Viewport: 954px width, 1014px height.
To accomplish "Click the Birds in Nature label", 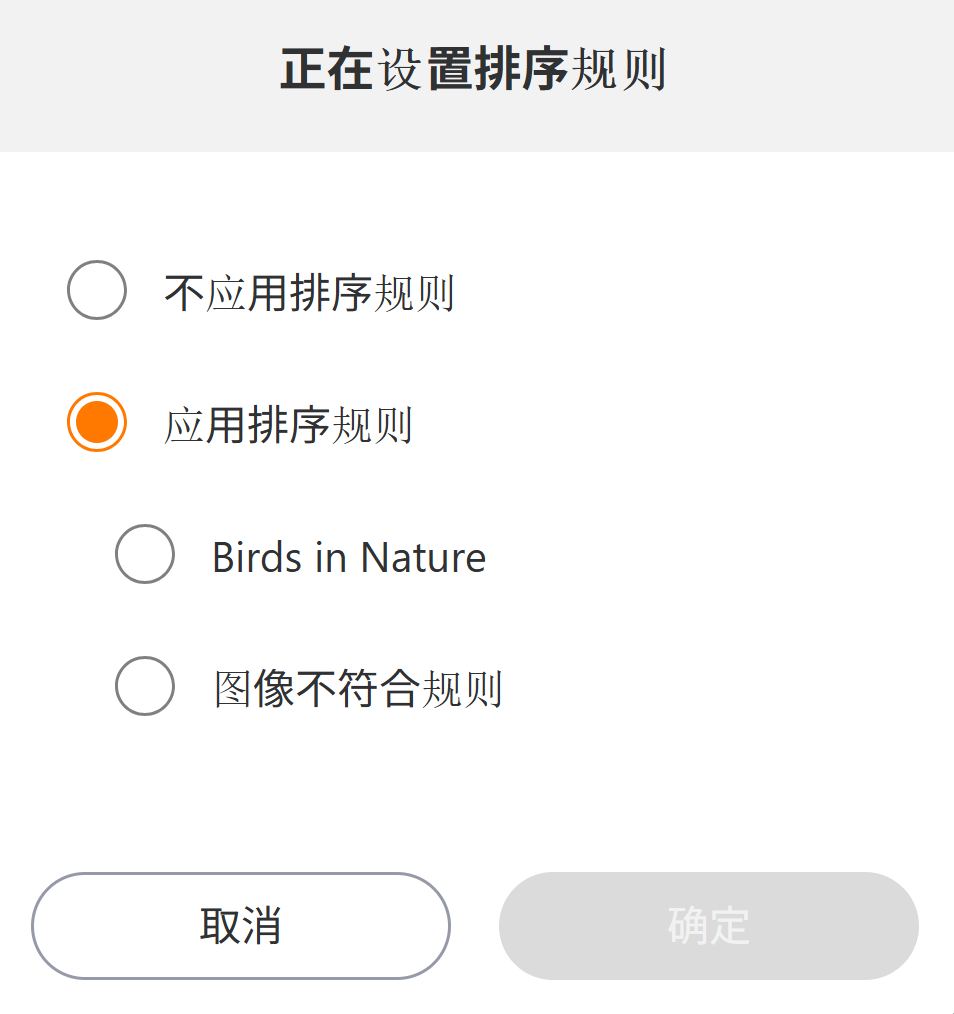I will [x=348, y=558].
